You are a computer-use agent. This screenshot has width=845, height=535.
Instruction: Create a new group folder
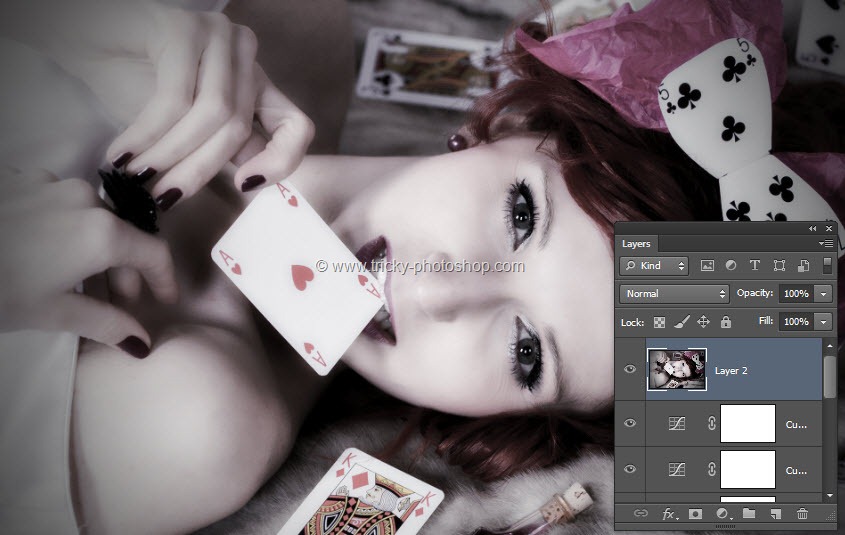coord(748,514)
